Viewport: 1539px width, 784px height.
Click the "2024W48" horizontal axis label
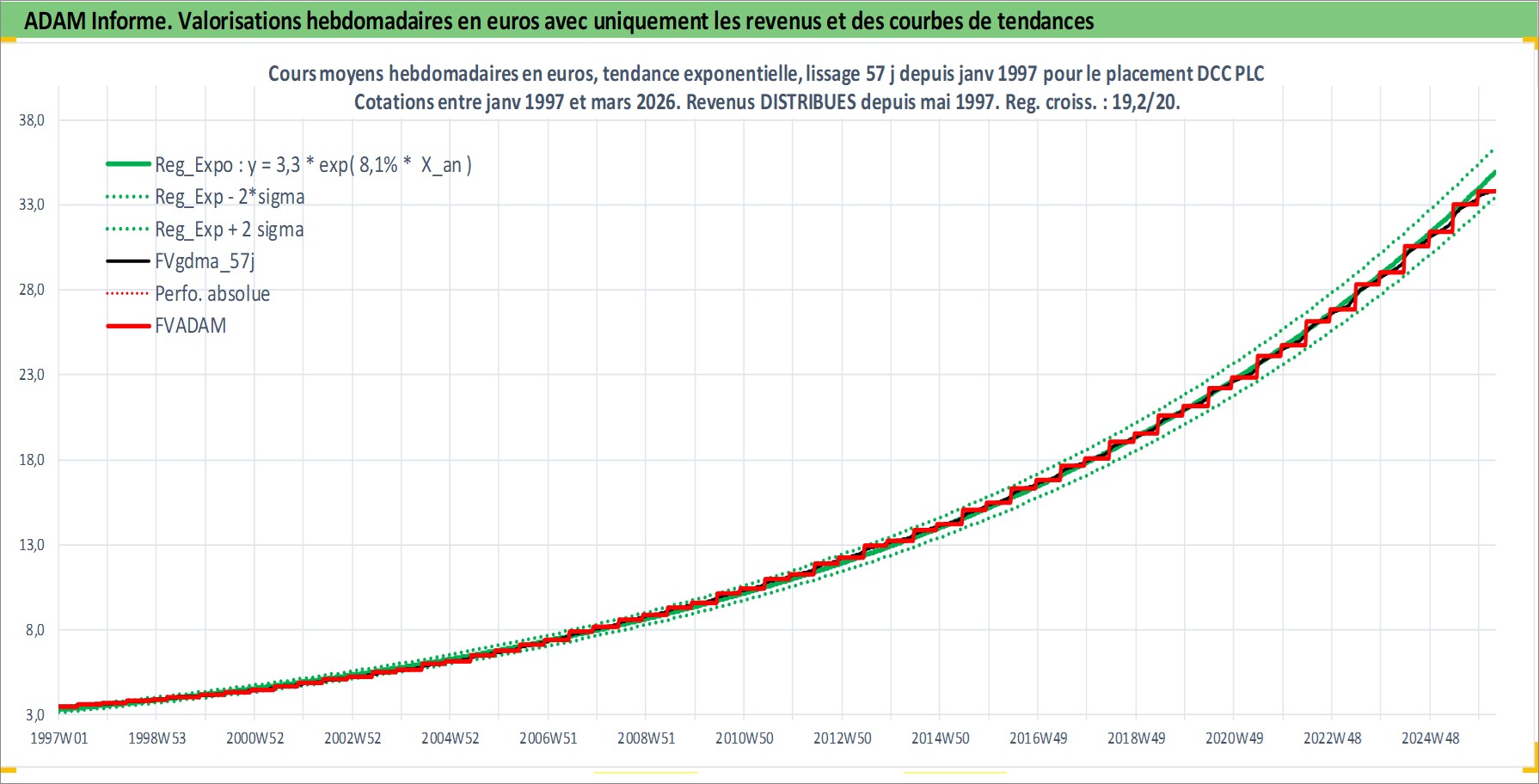point(1431,738)
